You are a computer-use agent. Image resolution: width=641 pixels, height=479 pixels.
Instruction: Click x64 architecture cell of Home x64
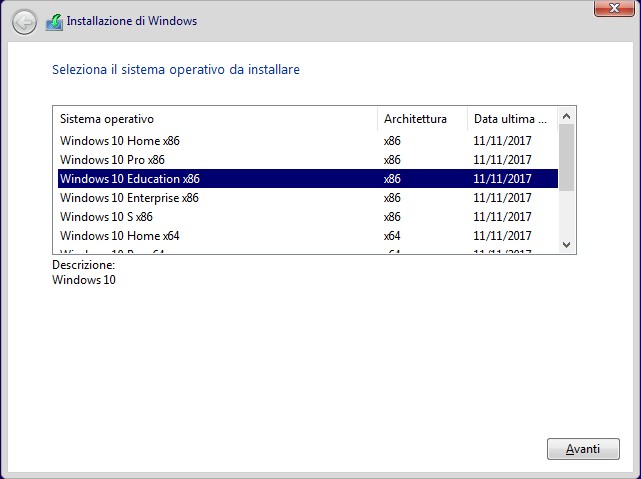click(392, 236)
